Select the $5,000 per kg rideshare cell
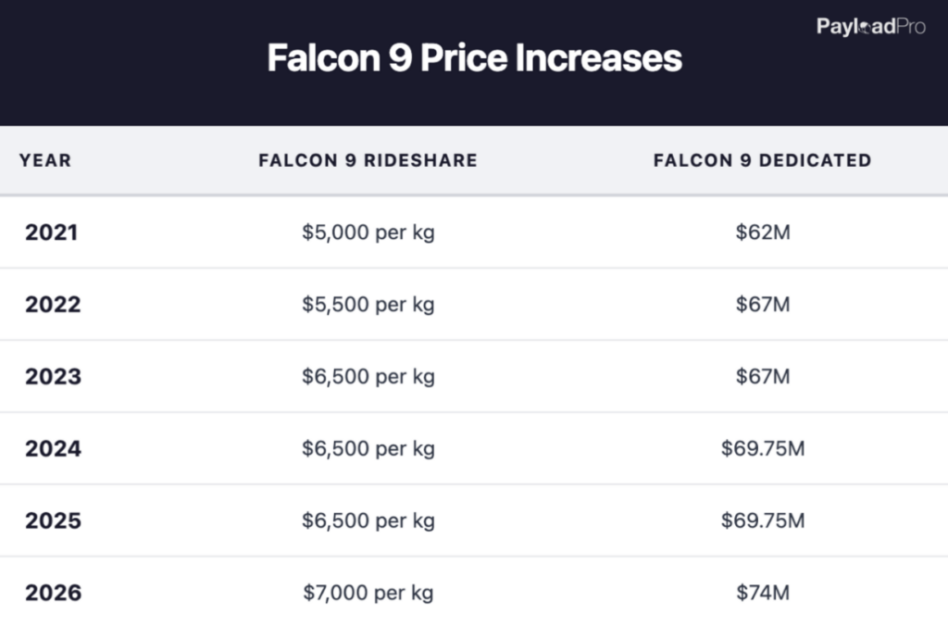Viewport: 948px width, 639px height. [x=368, y=233]
